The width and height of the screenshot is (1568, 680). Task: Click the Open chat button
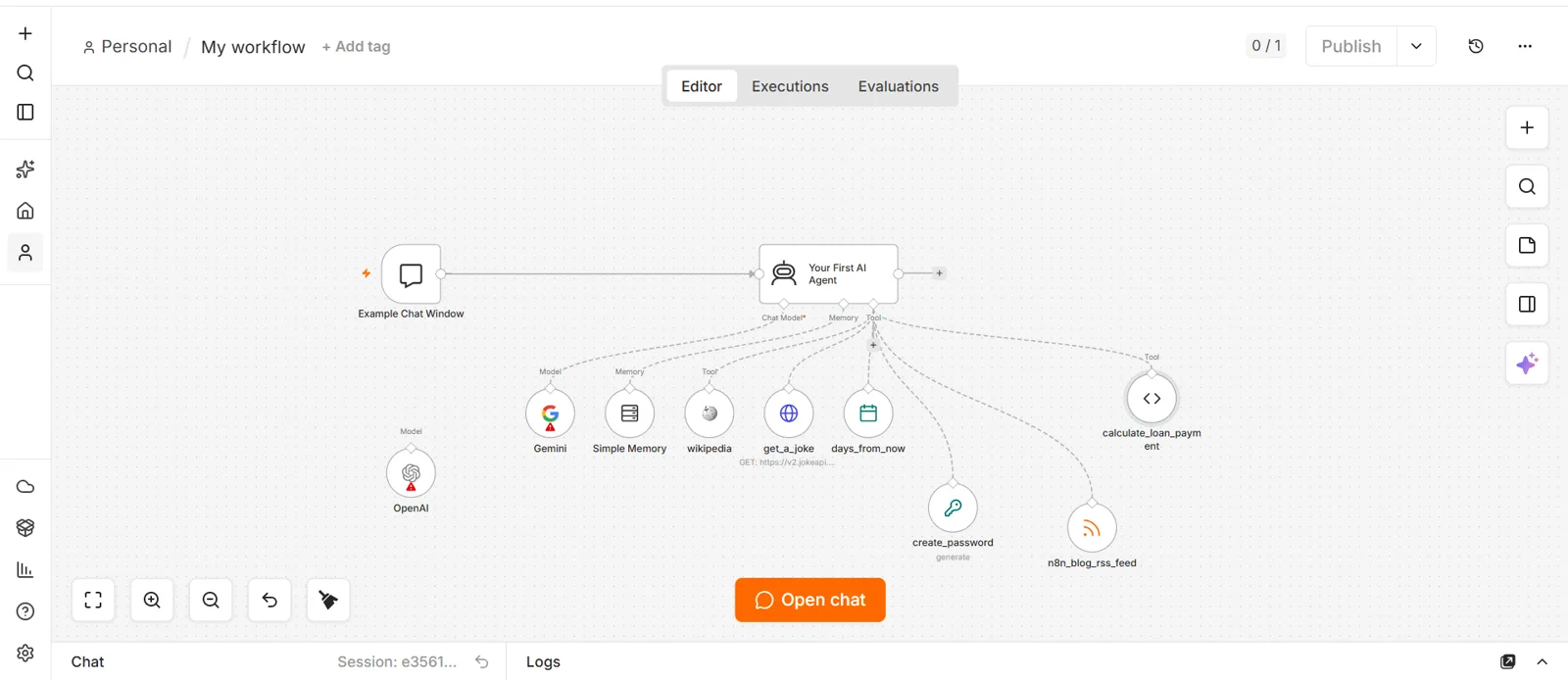tap(810, 600)
